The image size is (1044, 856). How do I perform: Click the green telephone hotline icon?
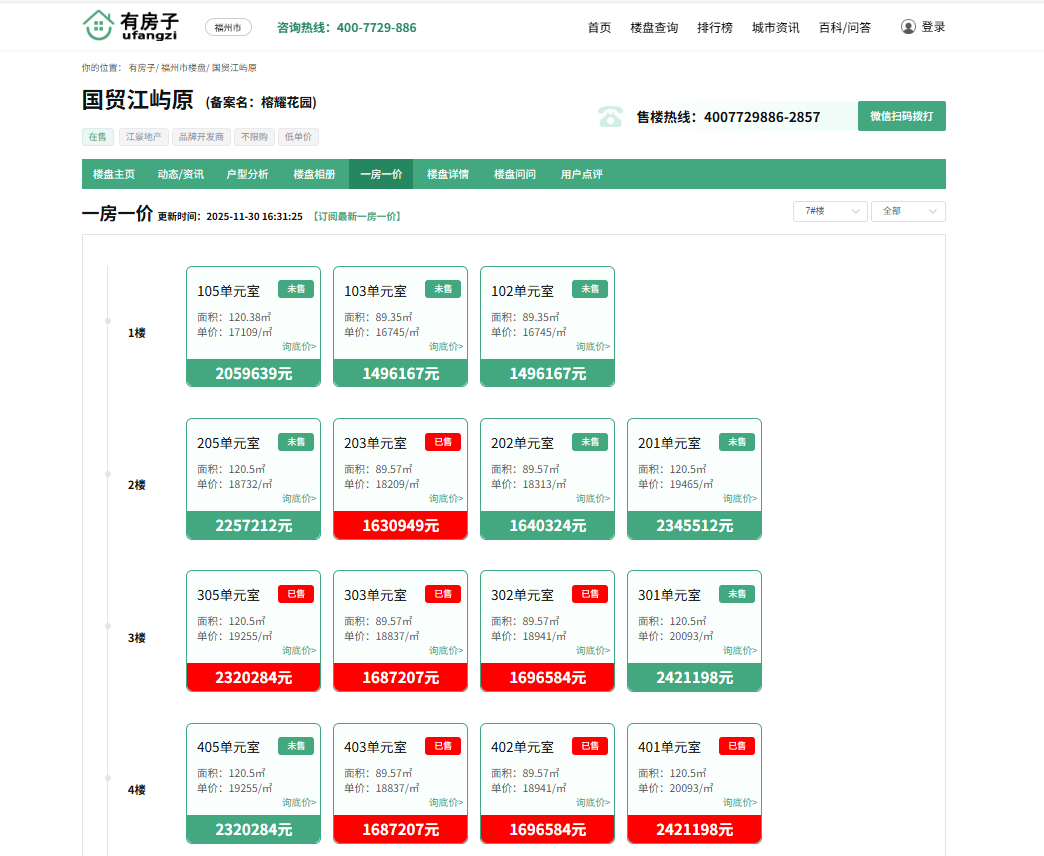click(x=610, y=117)
